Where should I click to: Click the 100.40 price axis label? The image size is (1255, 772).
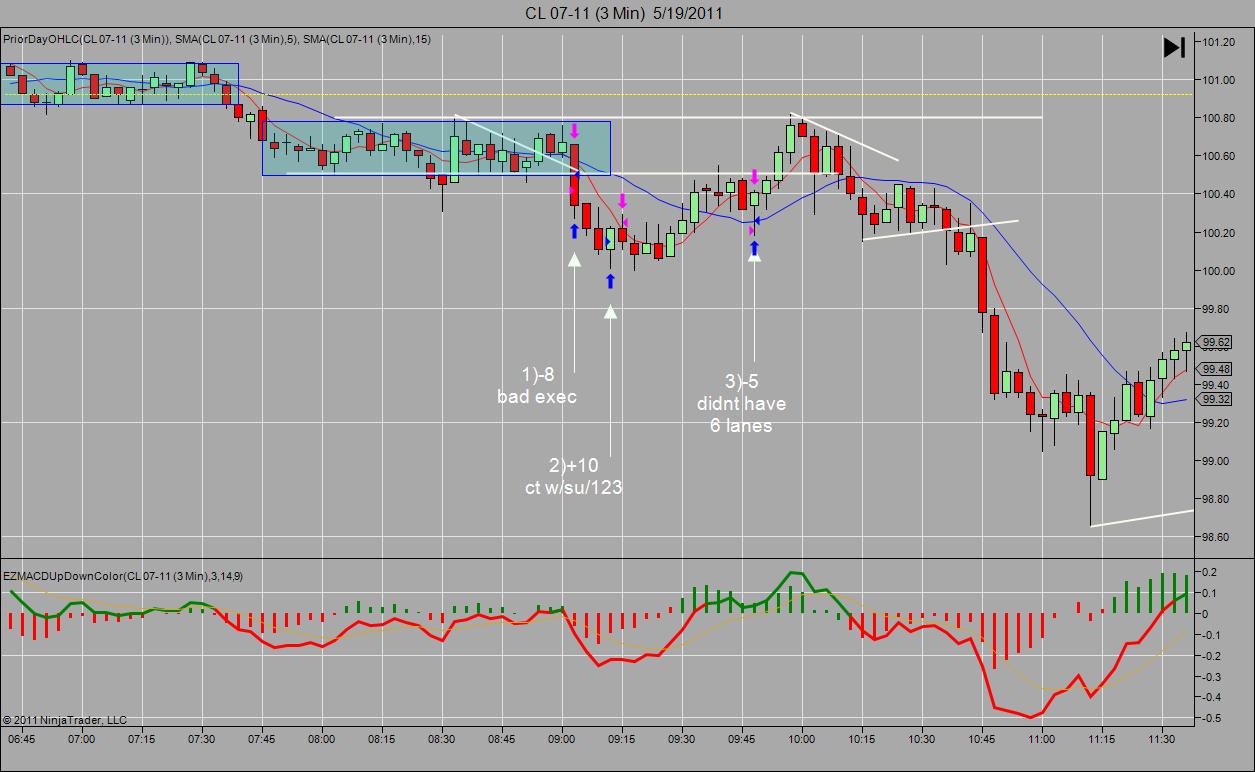tap(1217, 194)
